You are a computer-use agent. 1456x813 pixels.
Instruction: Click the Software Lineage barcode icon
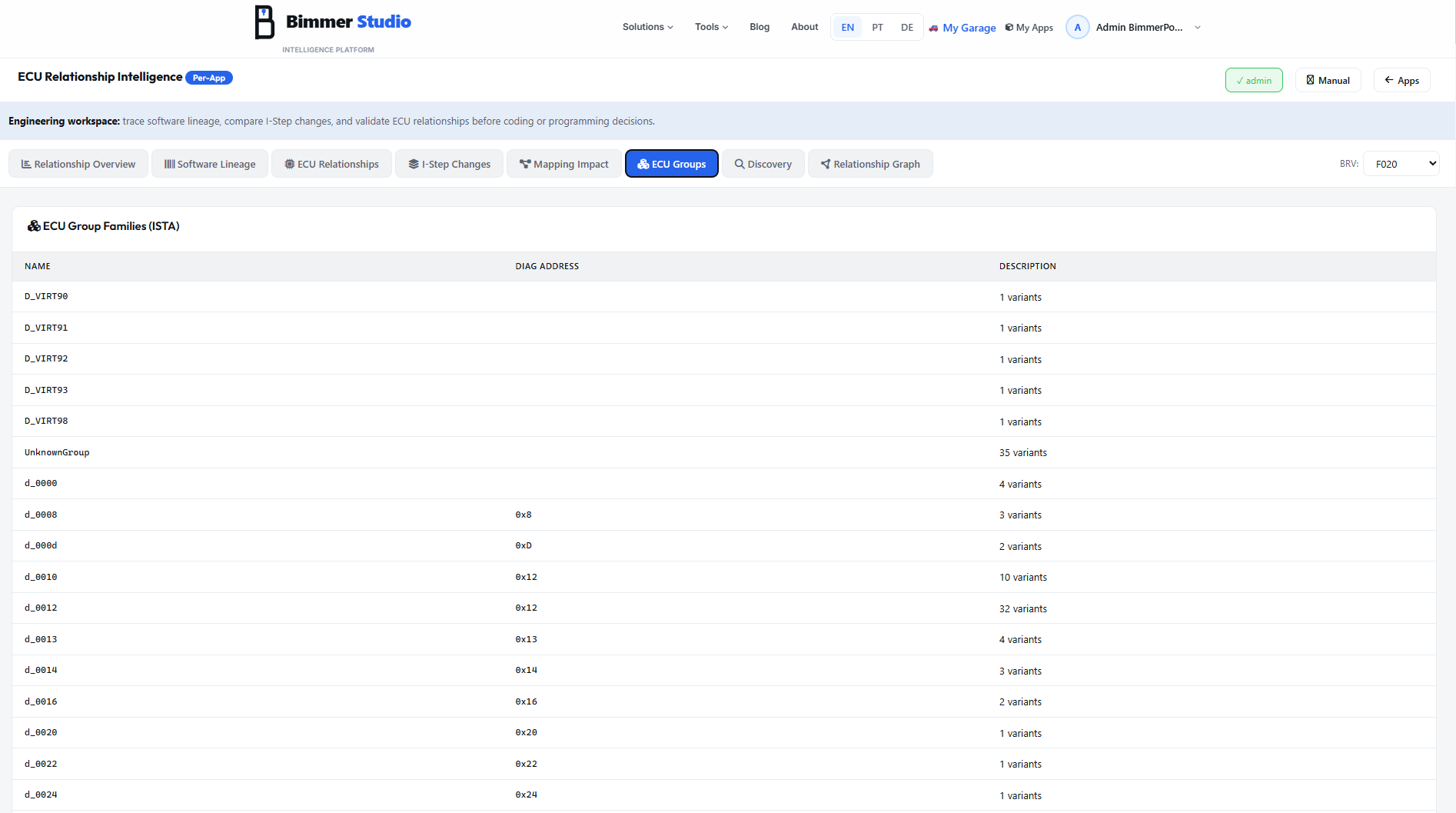[x=169, y=164]
